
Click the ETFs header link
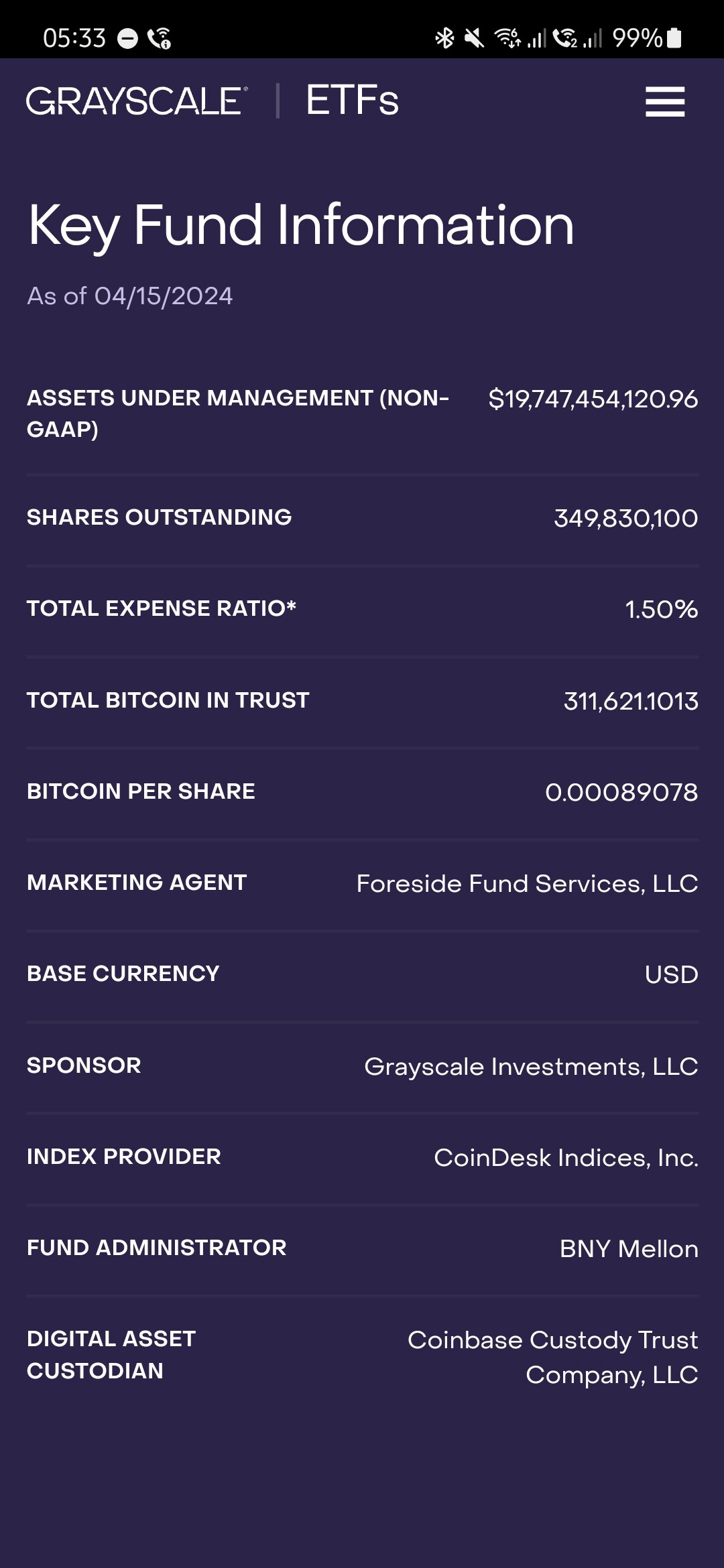(x=352, y=101)
